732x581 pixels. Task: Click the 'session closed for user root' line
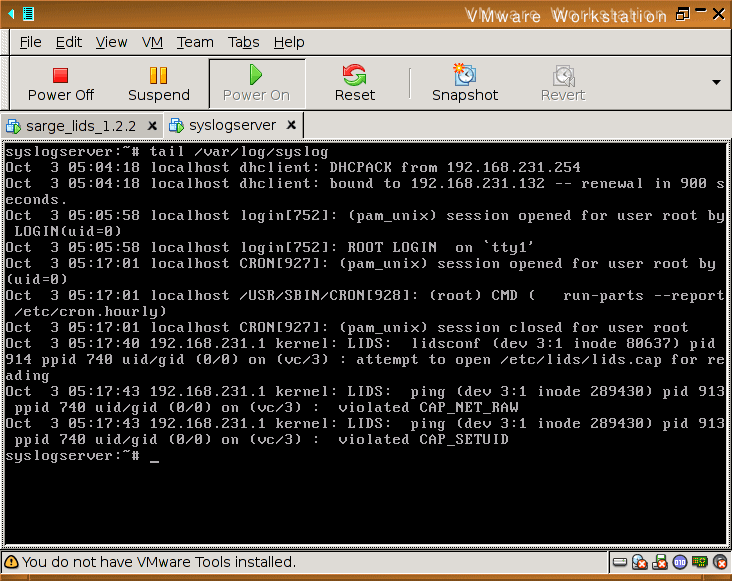(x=347, y=328)
